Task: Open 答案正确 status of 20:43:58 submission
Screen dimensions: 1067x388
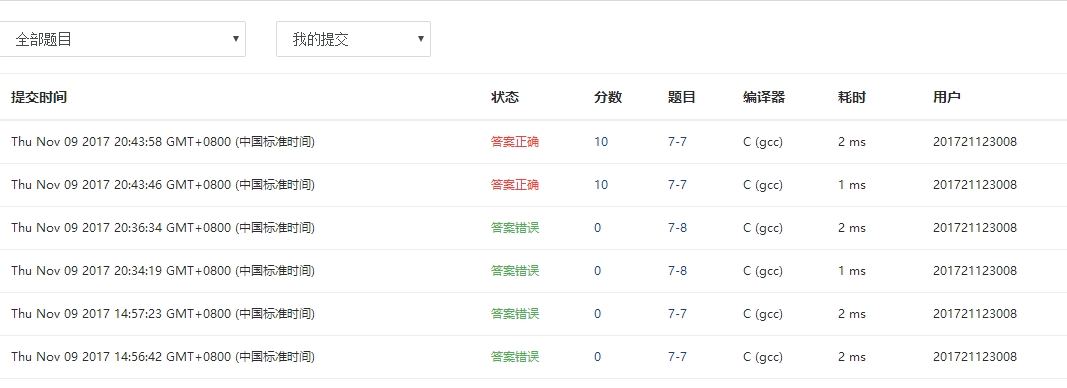Action: pyautogui.click(x=514, y=142)
